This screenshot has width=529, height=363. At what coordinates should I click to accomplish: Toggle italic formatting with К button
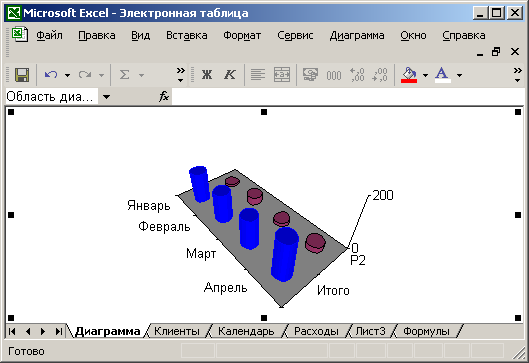(230, 75)
